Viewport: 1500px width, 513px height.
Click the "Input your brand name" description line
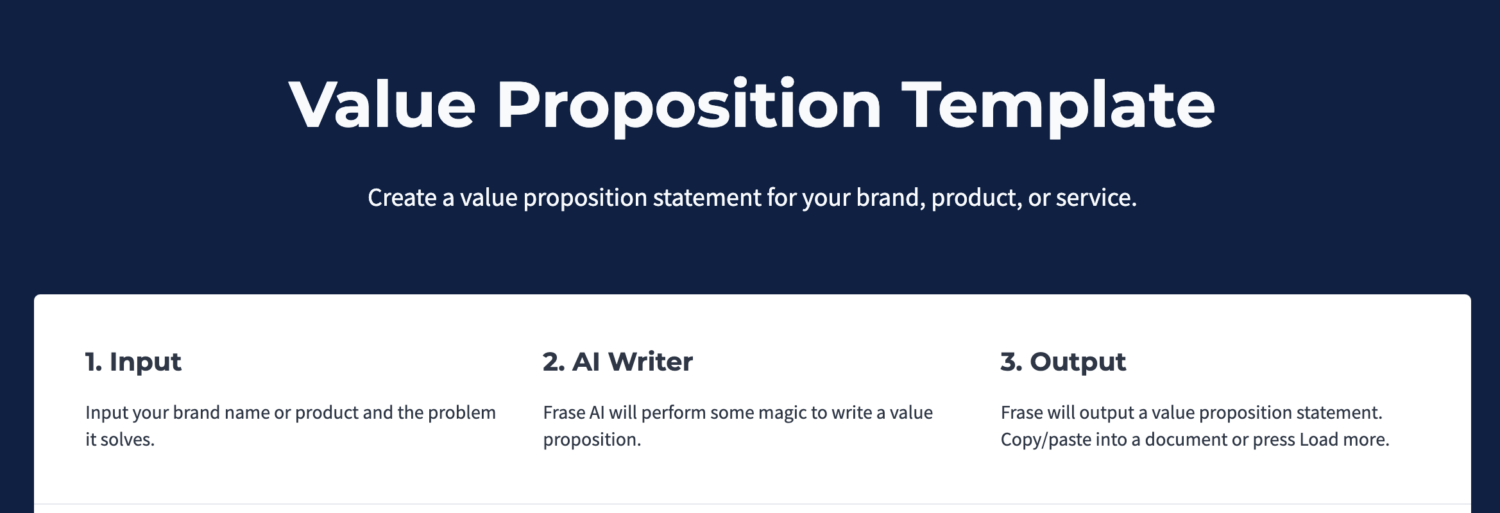pos(290,413)
